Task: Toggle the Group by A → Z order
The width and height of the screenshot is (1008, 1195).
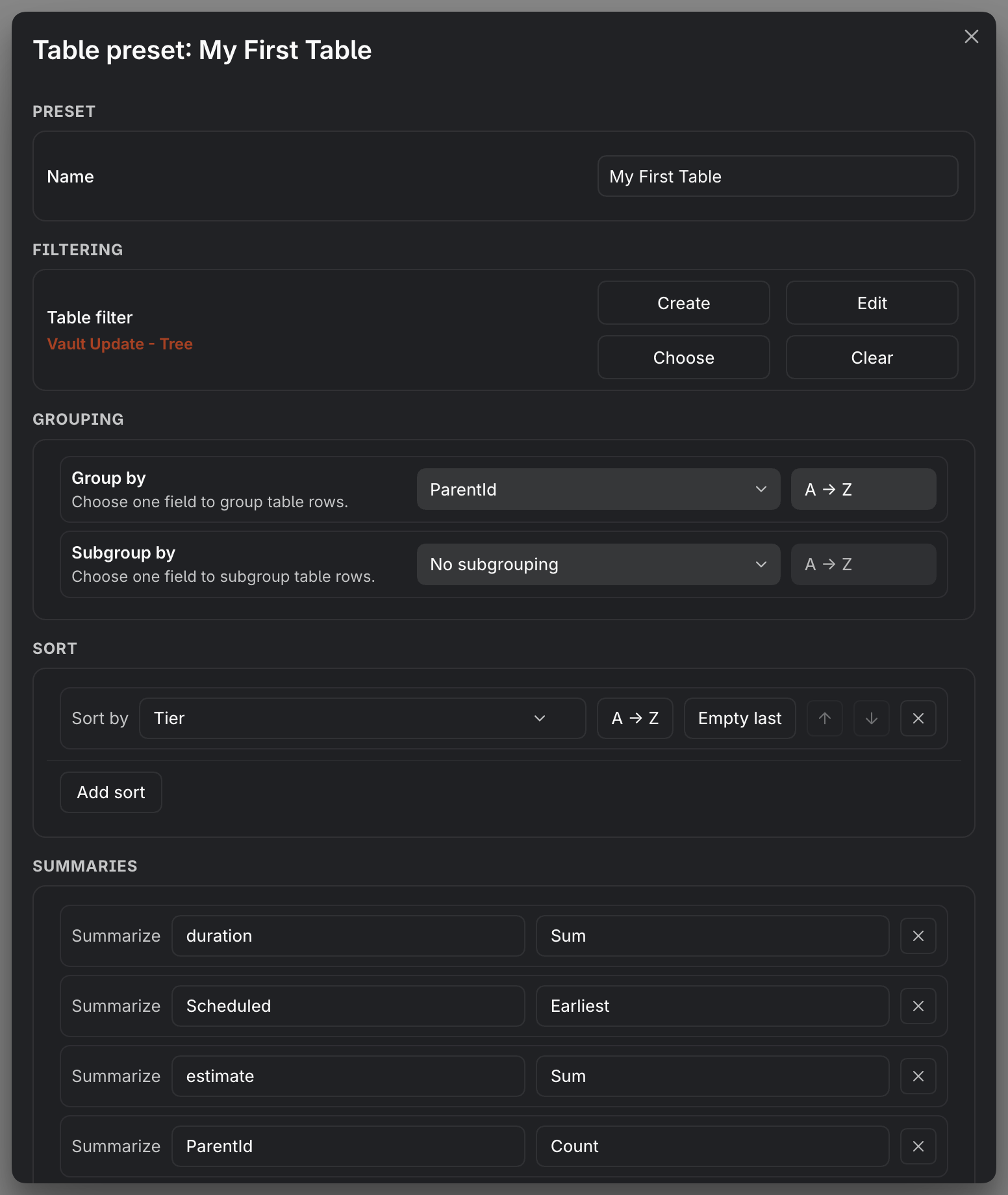Action: click(863, 489)
